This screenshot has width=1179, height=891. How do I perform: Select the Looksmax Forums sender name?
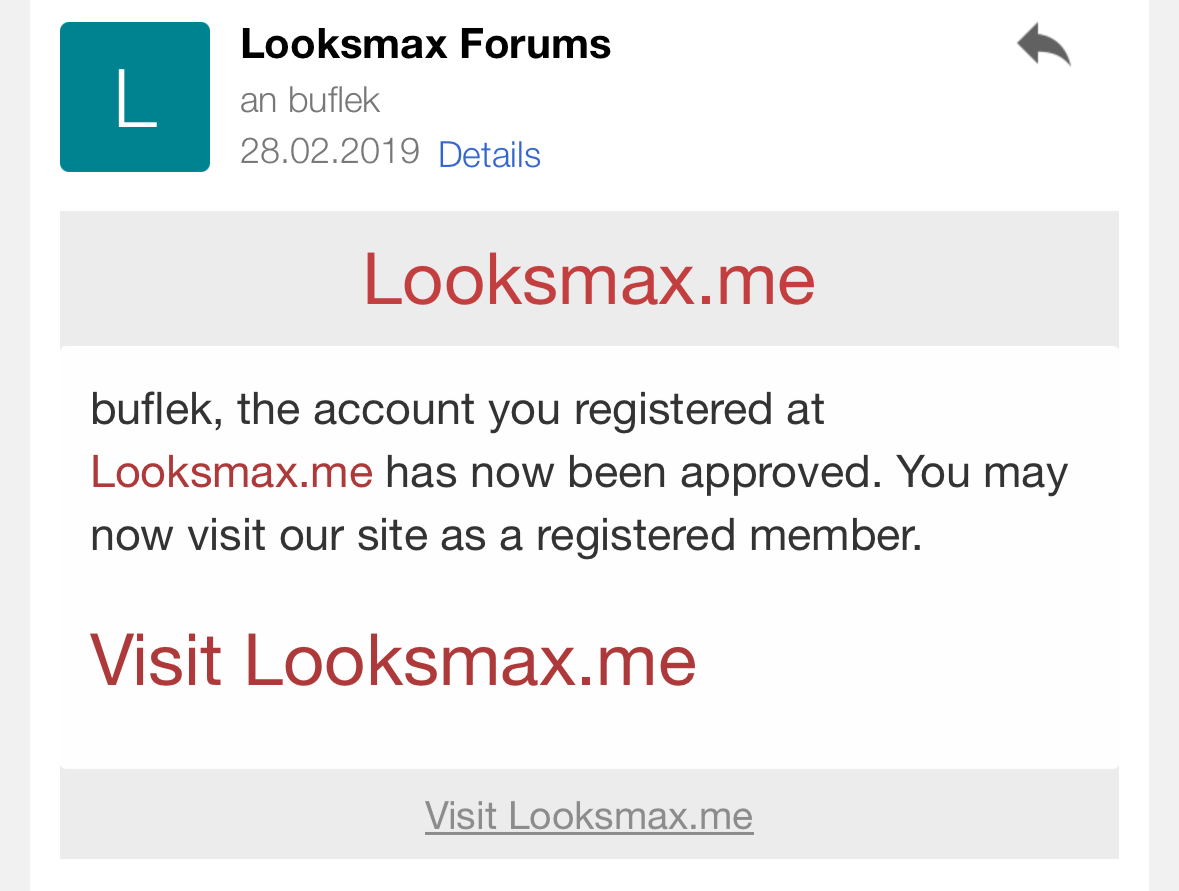tap(425, 45)
